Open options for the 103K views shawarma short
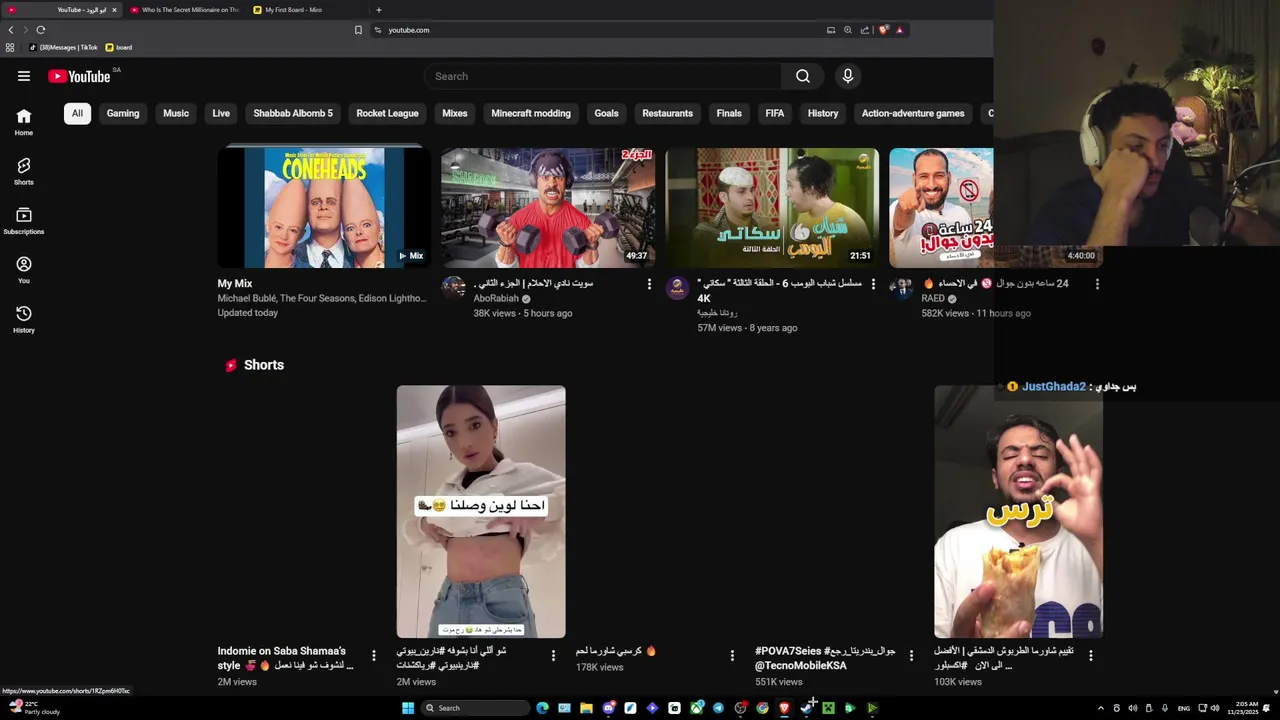This screenshot has width=1280, height=720. [1090, 656]
